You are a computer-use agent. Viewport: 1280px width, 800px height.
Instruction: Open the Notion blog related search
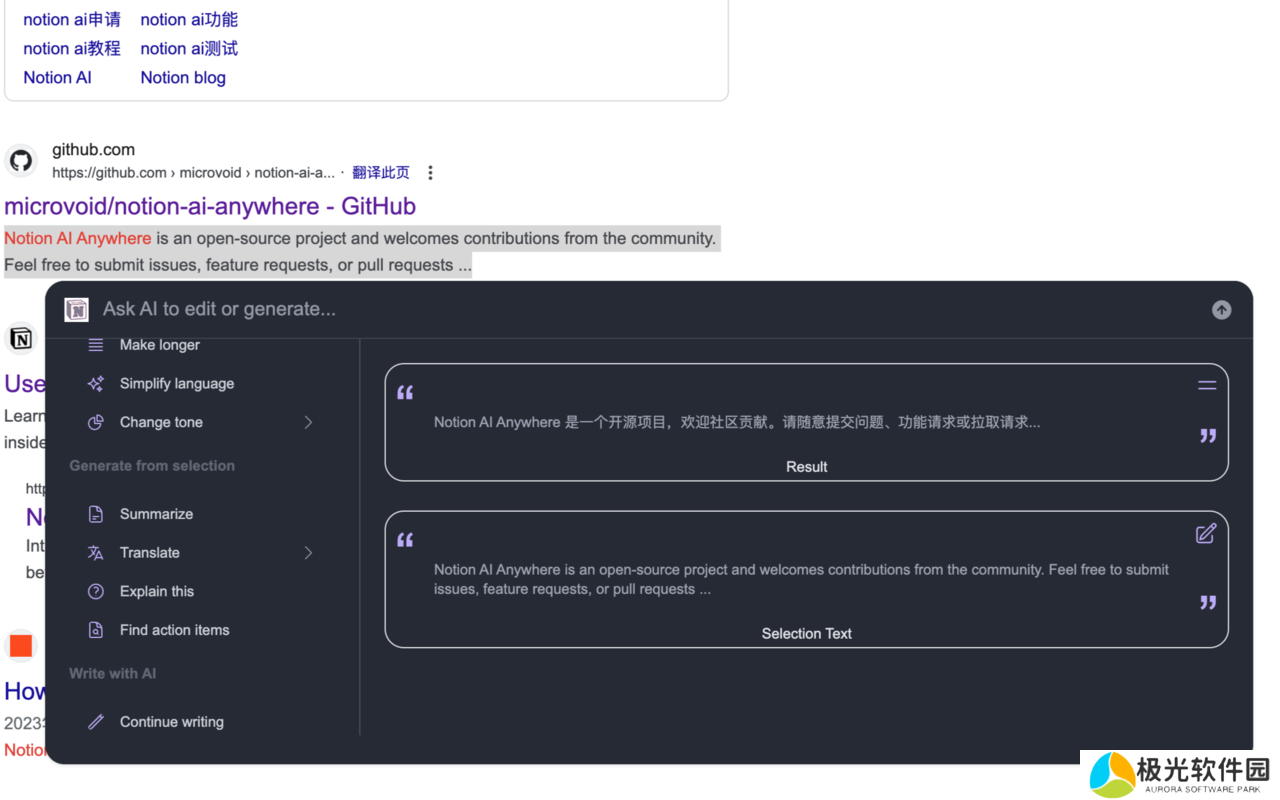183,78
